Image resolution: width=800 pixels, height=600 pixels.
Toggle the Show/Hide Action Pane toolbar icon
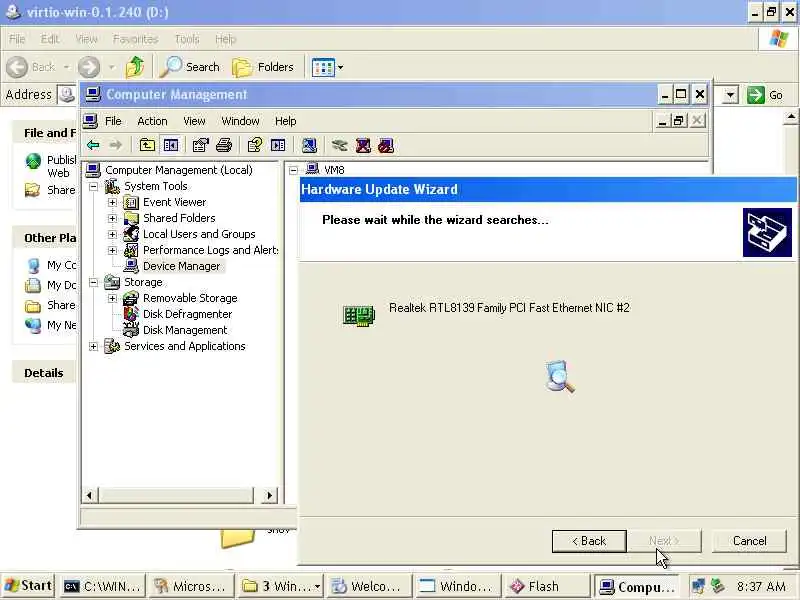click(x=278, y=145)
